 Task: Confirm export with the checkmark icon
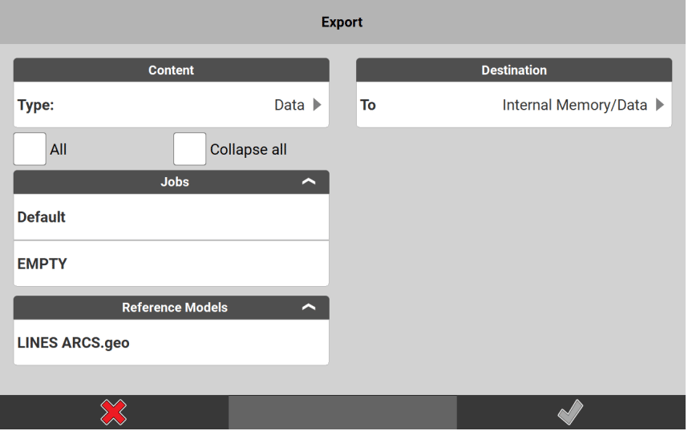pyautogui.click(x=570, y=412)
